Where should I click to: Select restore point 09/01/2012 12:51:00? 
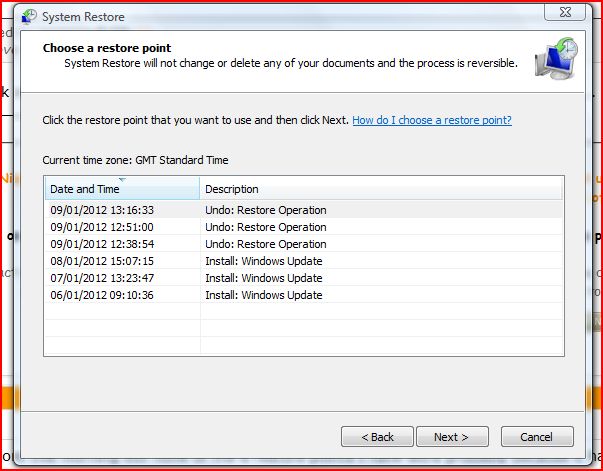(x=102, y=227)
